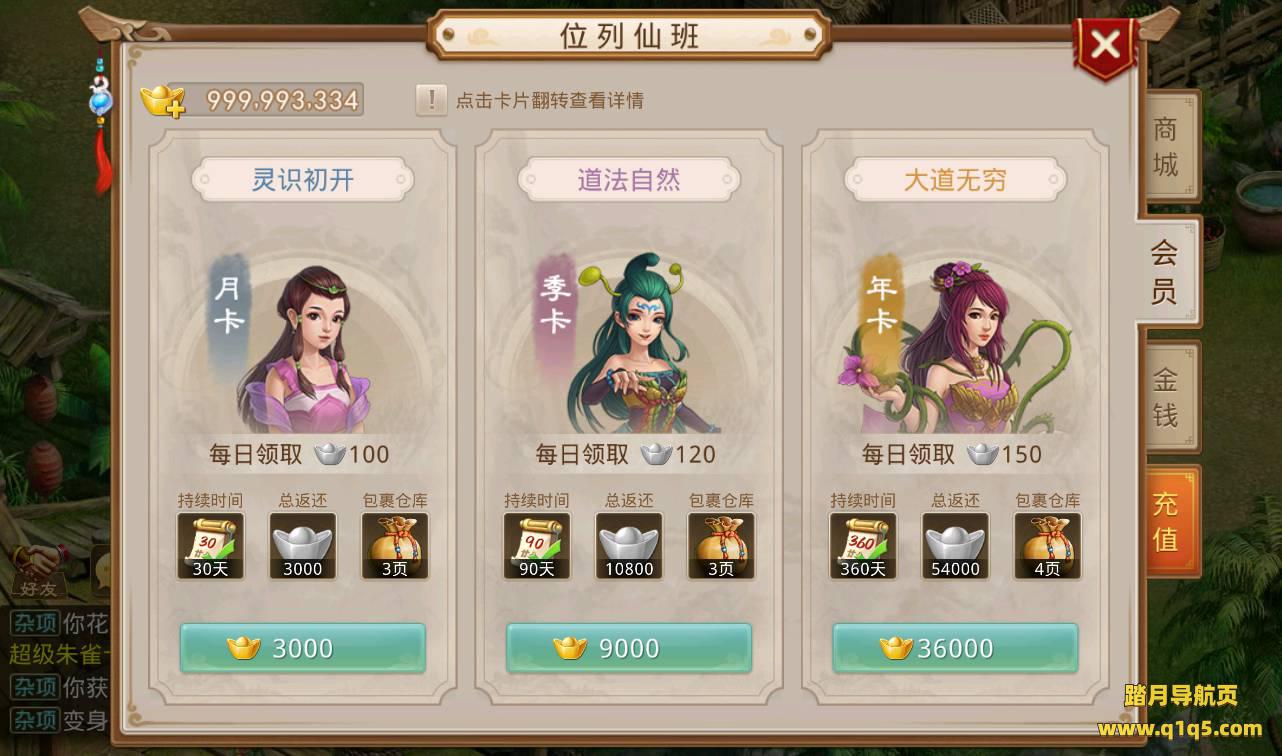This screenshot has height=756, width=1282.
Task: Buy the yearly card for 36000
Action: click(x=955, y=648)
